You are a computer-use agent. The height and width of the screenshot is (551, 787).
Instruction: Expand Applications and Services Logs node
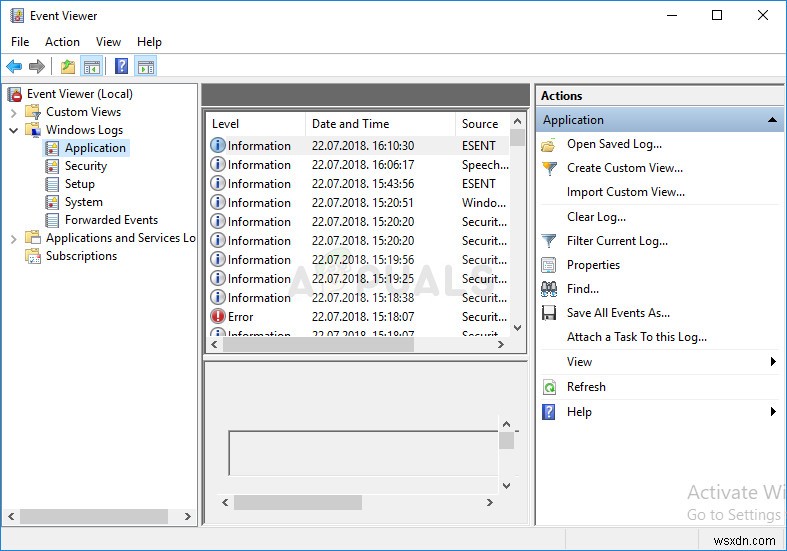[x=14, y=238]
